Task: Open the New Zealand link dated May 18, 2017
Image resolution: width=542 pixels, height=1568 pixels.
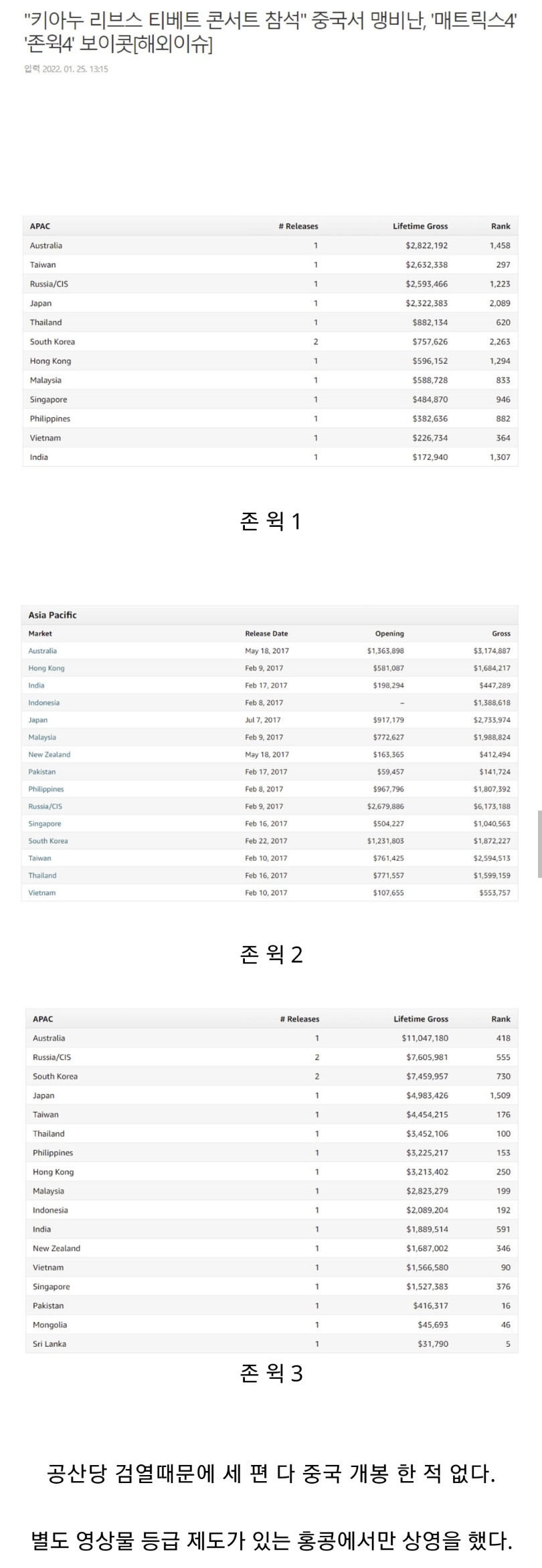Action: click(x=49, y=754)
